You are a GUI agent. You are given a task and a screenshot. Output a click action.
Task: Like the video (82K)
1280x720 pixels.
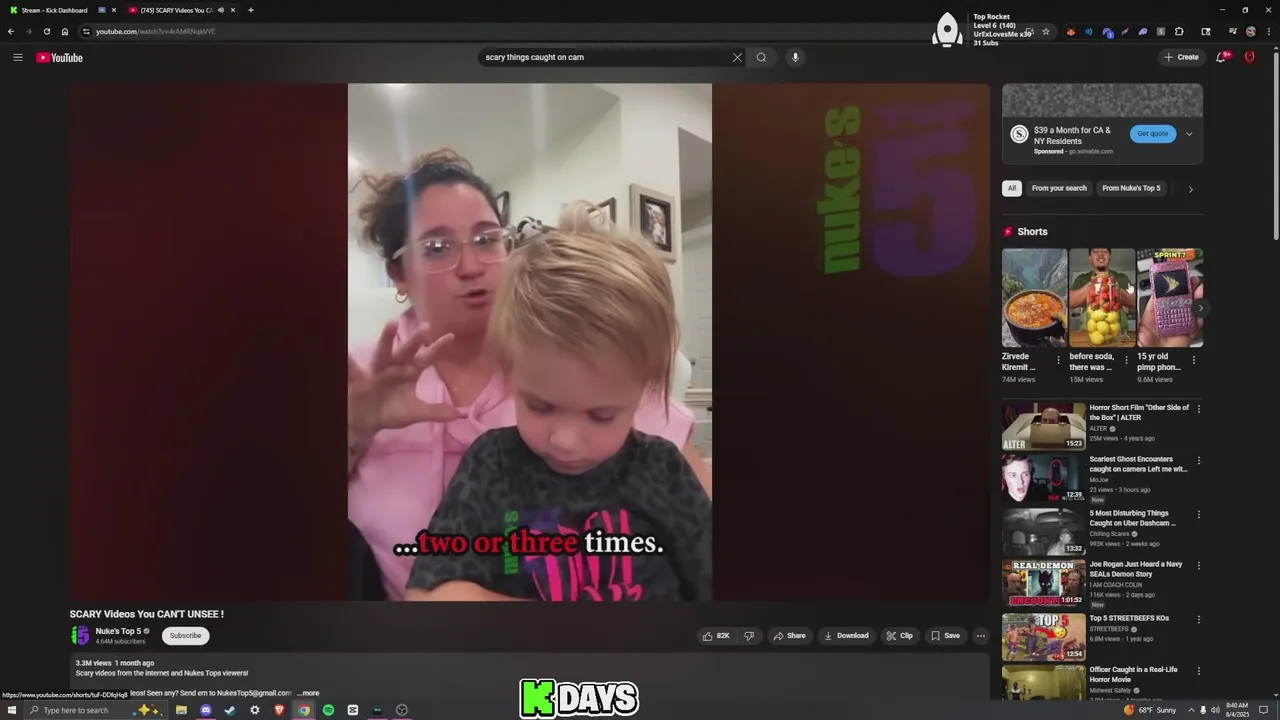tap(716, 635)
